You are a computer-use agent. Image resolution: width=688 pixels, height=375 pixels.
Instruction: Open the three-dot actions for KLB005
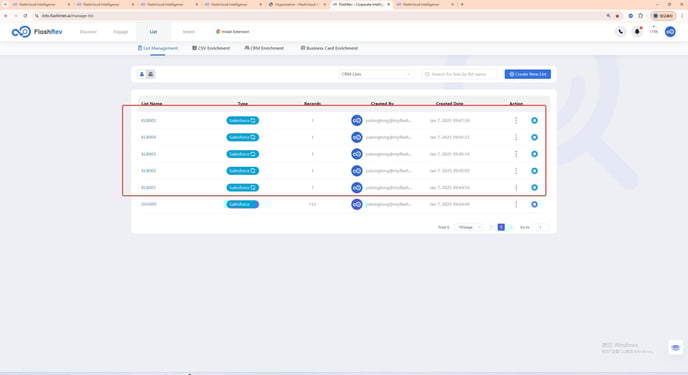tap(516, 120)
